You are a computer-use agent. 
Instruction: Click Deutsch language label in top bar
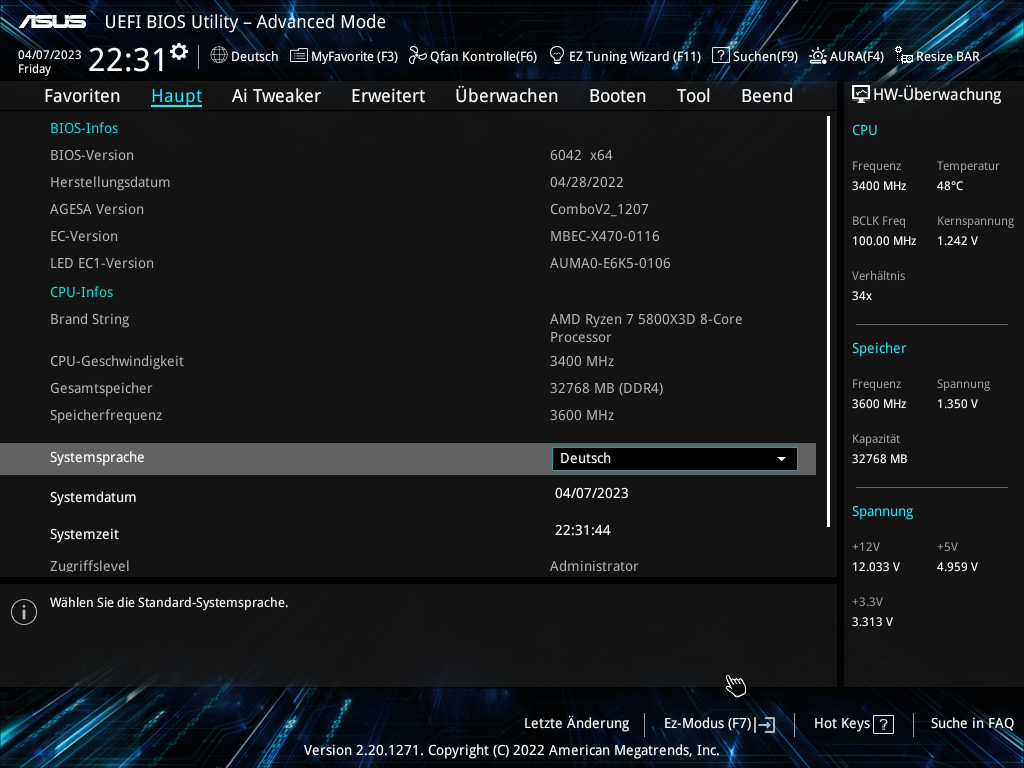[255, 56]
